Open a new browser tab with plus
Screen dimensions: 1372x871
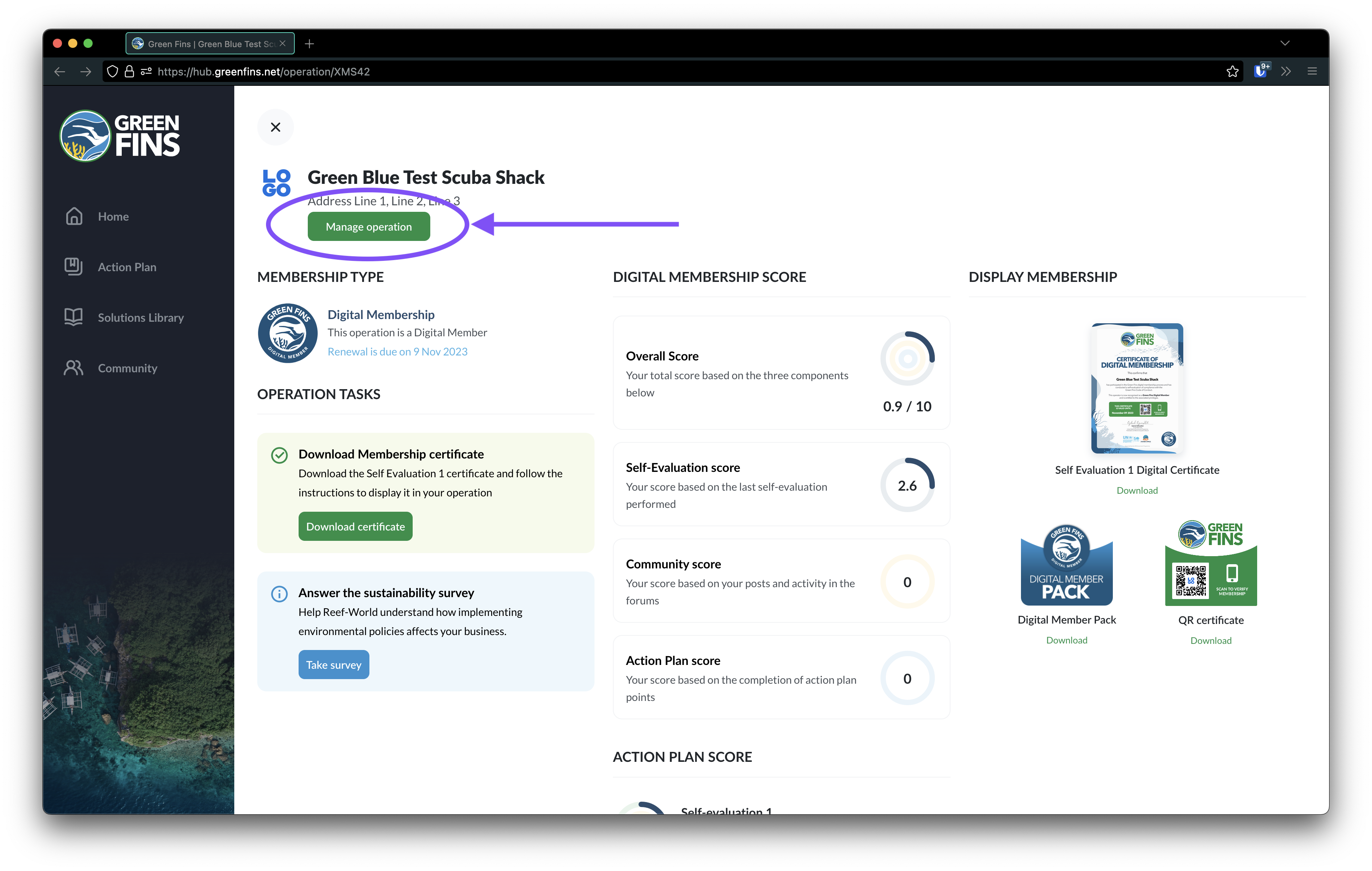pyautogui.click(x=309, y=44)
